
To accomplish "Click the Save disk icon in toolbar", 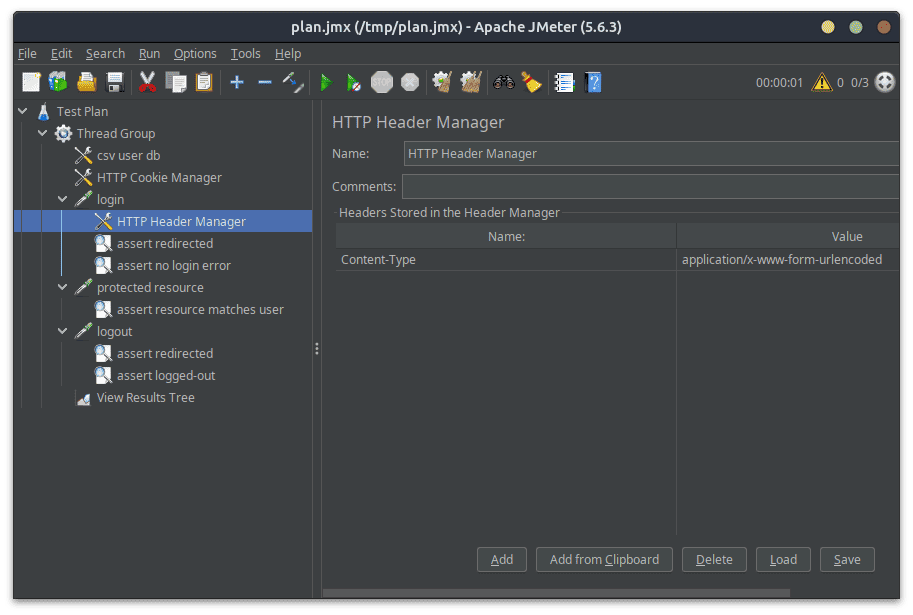I will pyautogui.click(x=114, y=82).
